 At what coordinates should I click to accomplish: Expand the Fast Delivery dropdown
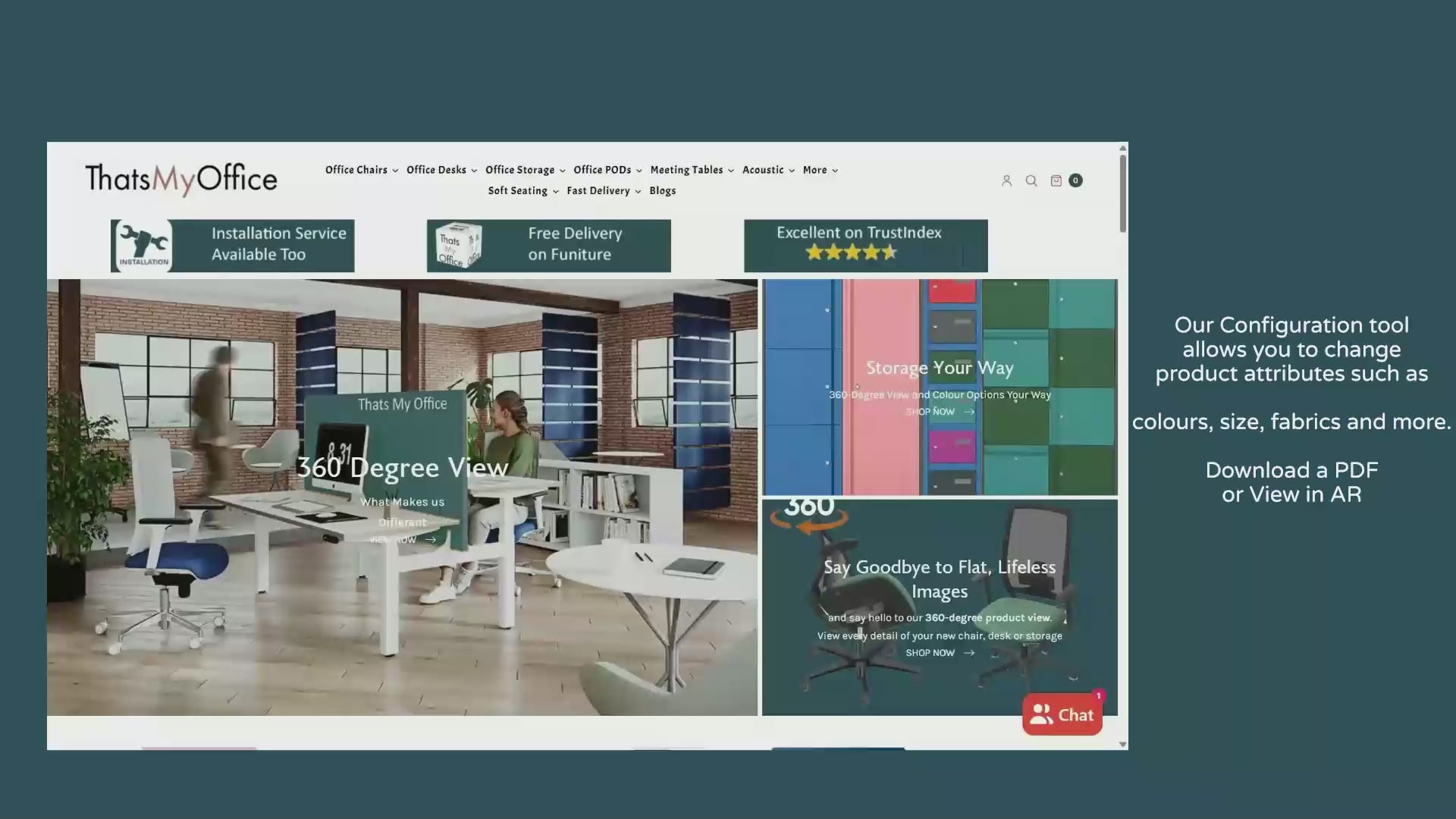point(604,191)
